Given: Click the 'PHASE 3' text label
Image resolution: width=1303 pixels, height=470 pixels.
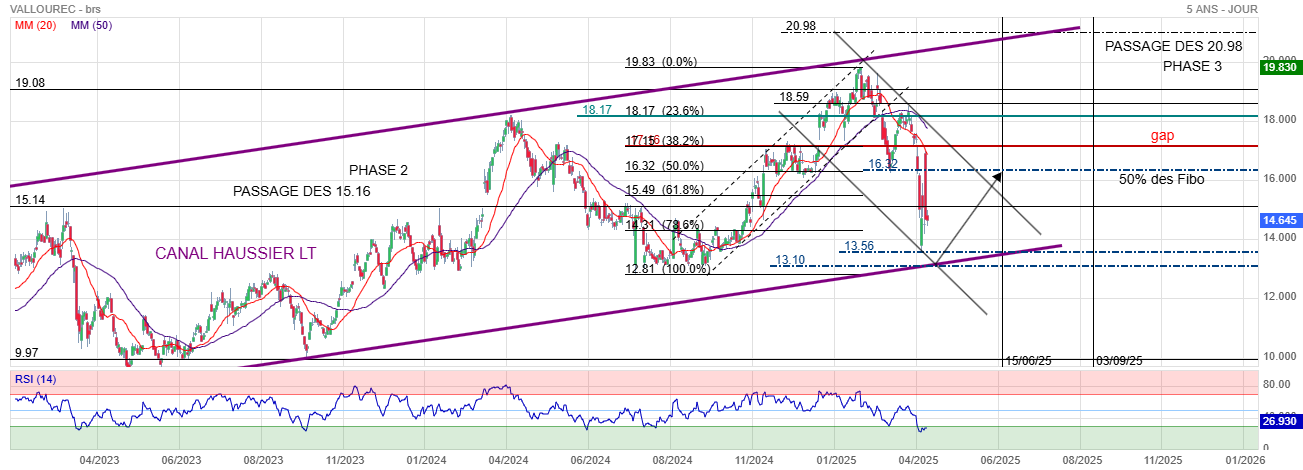Looking at the screenshot, I should point(1192,66).
